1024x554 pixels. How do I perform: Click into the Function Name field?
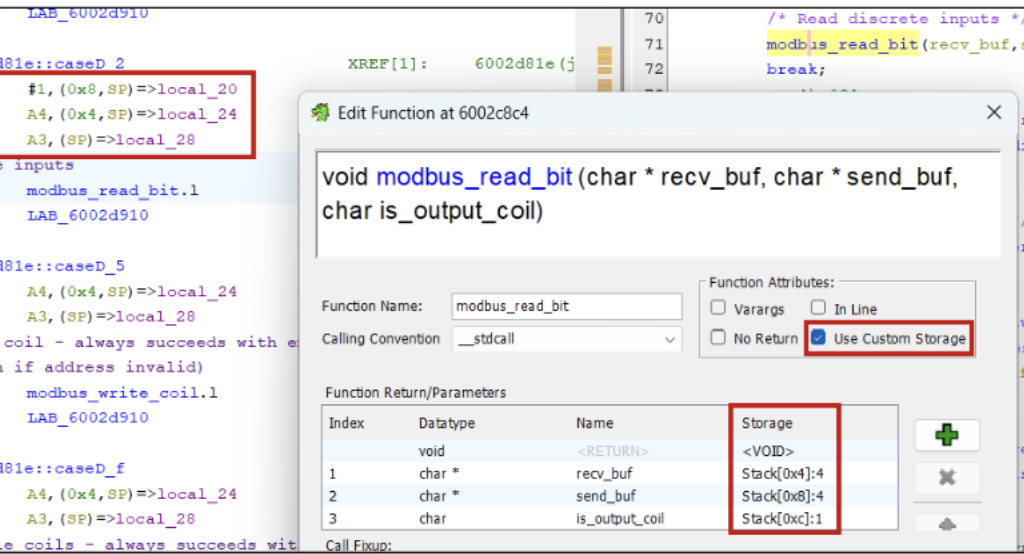566,306
